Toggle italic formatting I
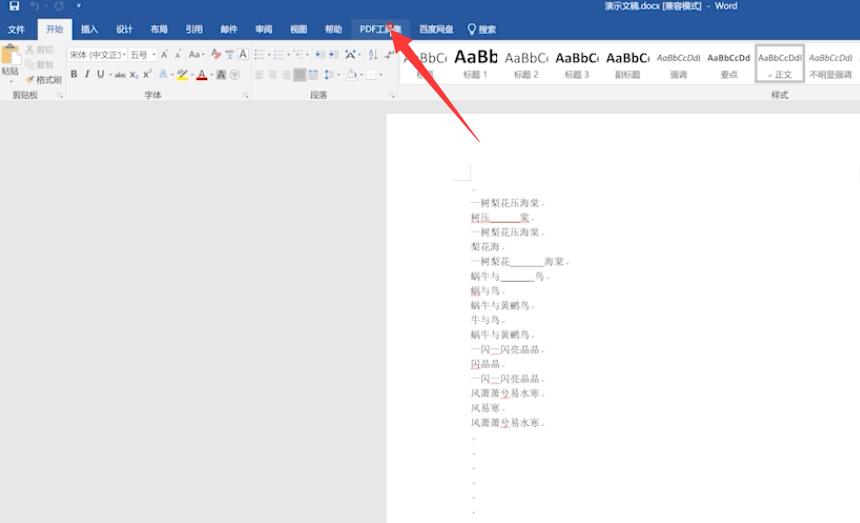 (87, 74)
